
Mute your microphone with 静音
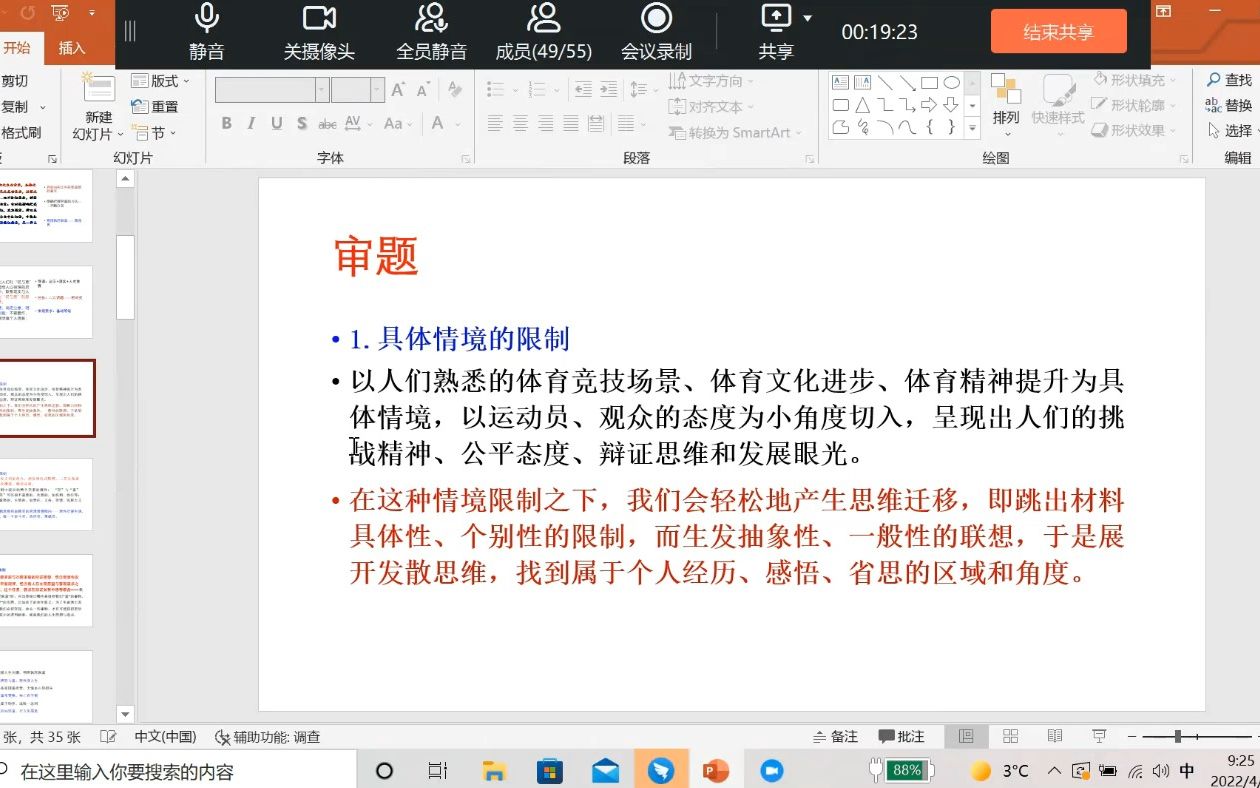tap(206, 31)
